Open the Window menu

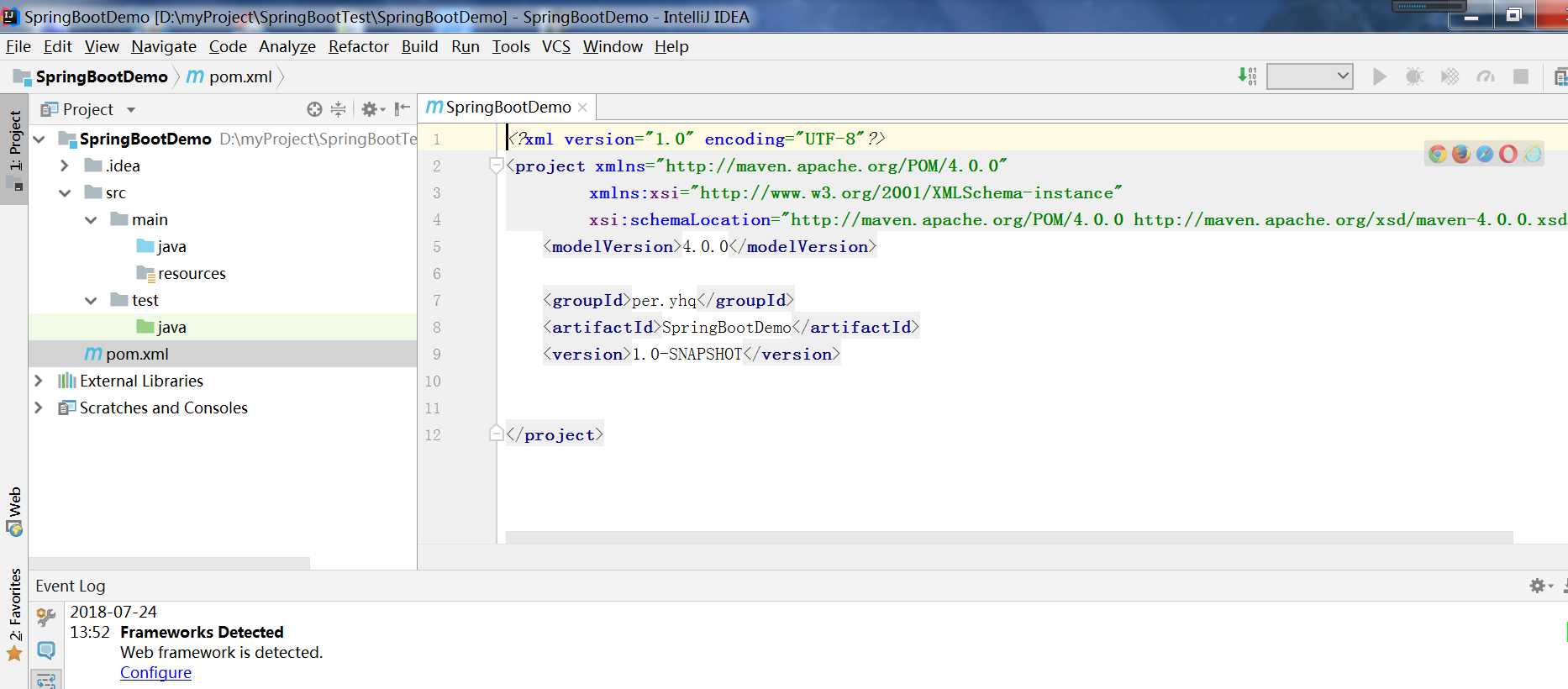(613, 46)
